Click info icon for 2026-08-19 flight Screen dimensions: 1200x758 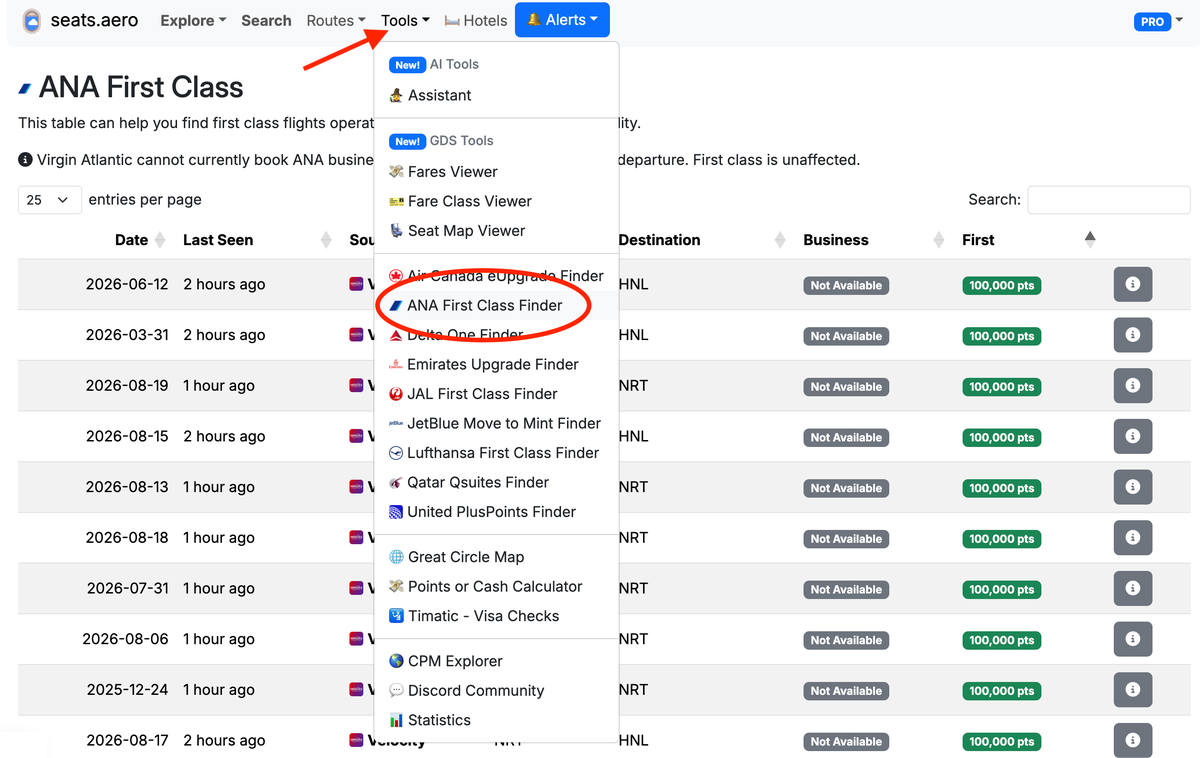[1132, 386]
